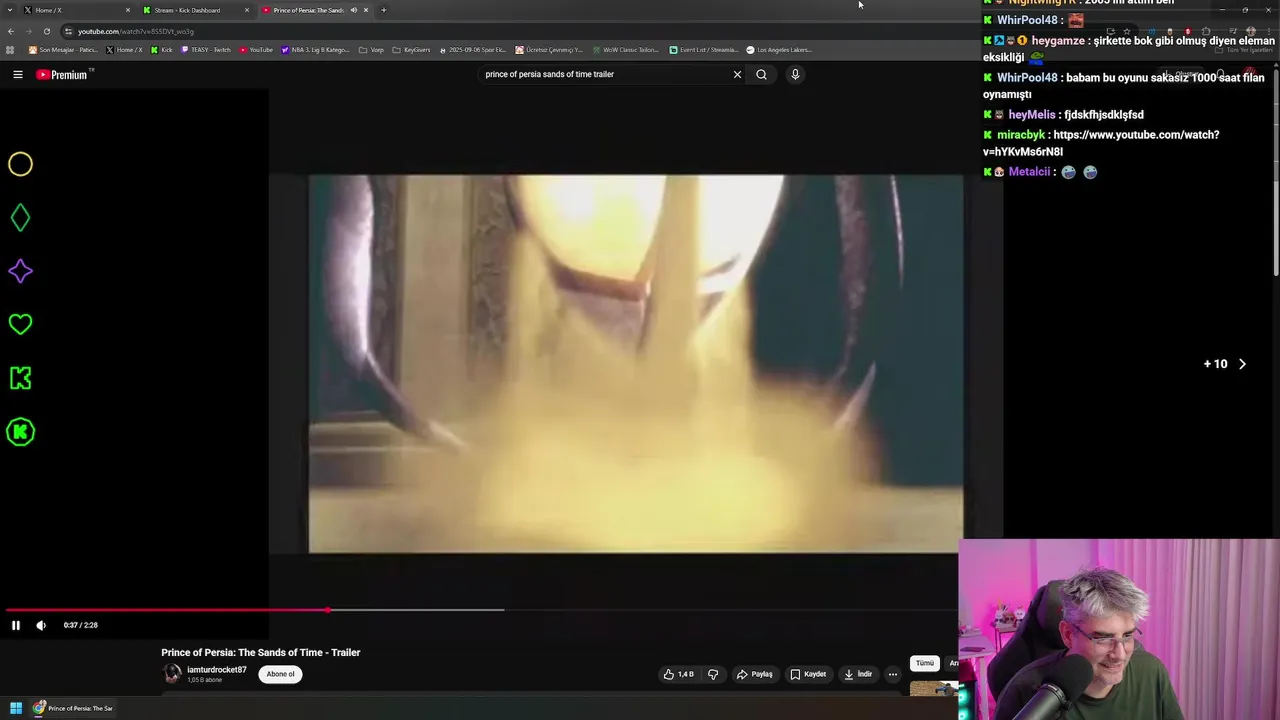Select the Tümü filter chip
1280x720 pixels.
(x=925, y=663)
